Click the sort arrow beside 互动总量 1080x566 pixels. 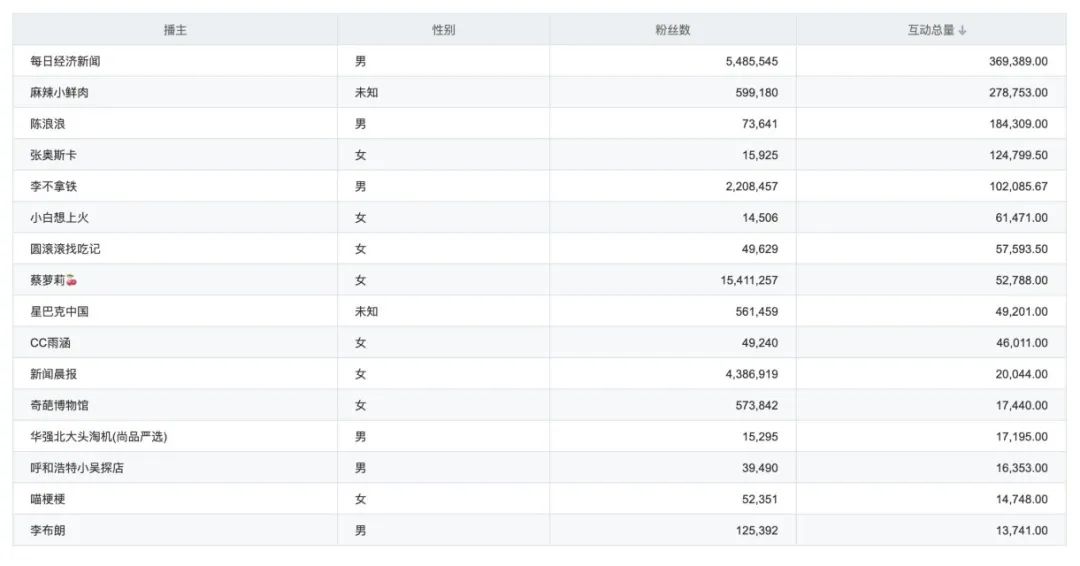(962, 30)
